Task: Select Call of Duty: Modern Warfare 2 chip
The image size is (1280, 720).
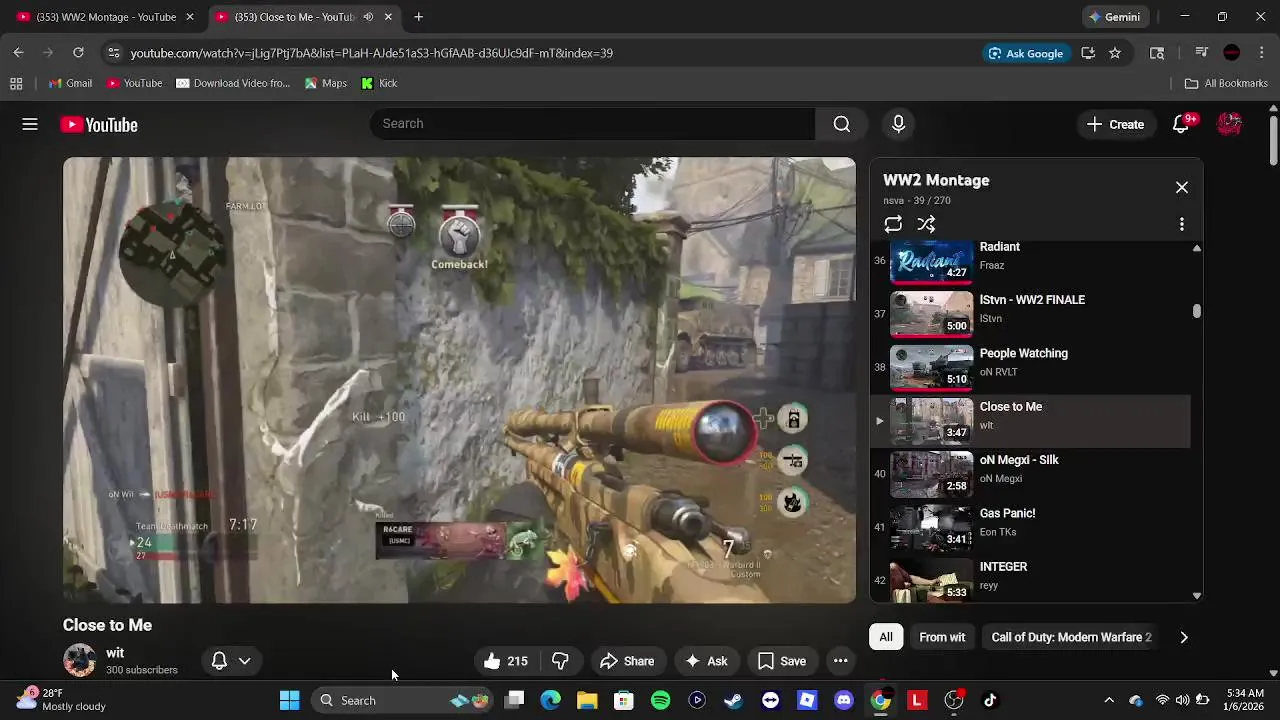Action: pos(1071,637)
